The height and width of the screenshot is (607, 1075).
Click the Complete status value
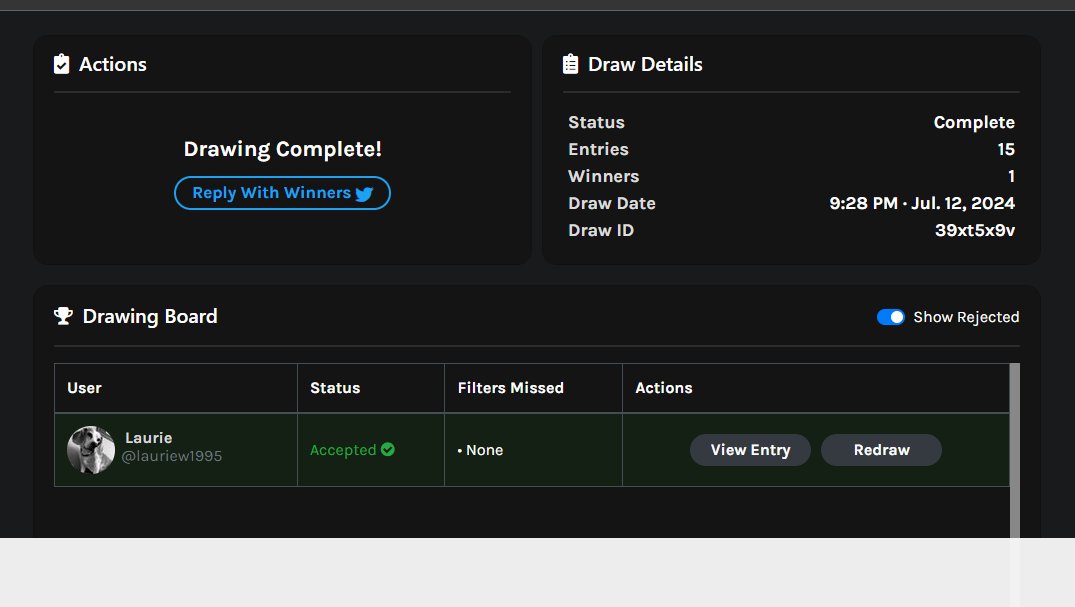pyautogui.click(x=974, y=123)
